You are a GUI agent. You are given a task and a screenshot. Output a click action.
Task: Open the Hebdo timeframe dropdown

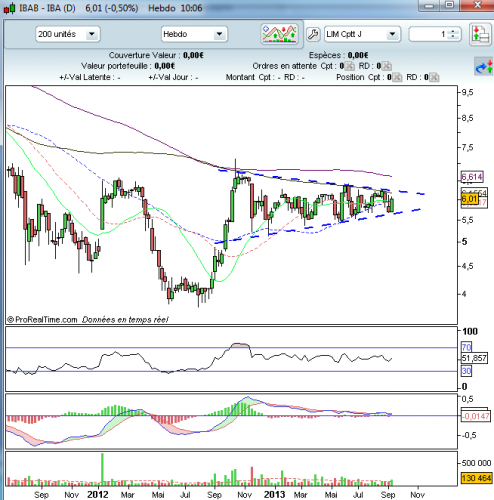coord(194,34)
